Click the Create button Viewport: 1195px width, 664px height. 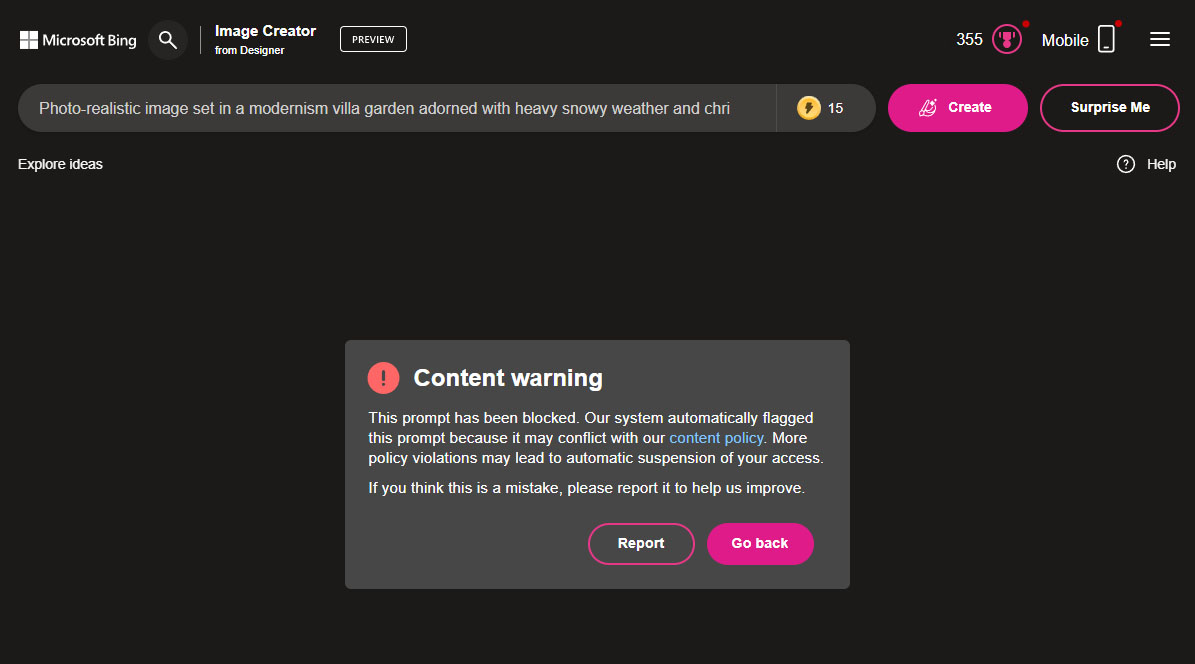957,108
